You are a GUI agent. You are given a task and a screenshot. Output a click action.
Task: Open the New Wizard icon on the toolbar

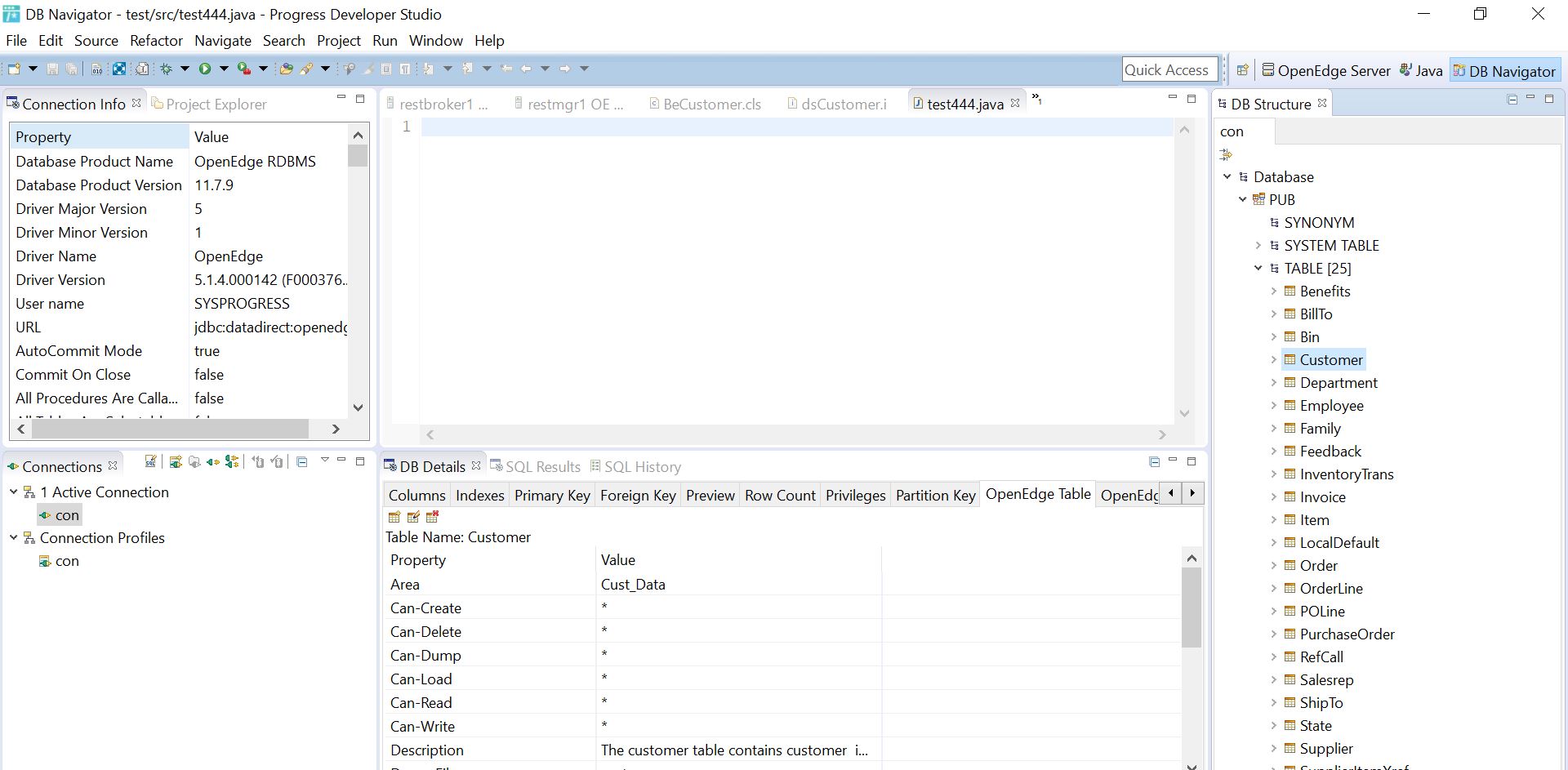point(12,69)
